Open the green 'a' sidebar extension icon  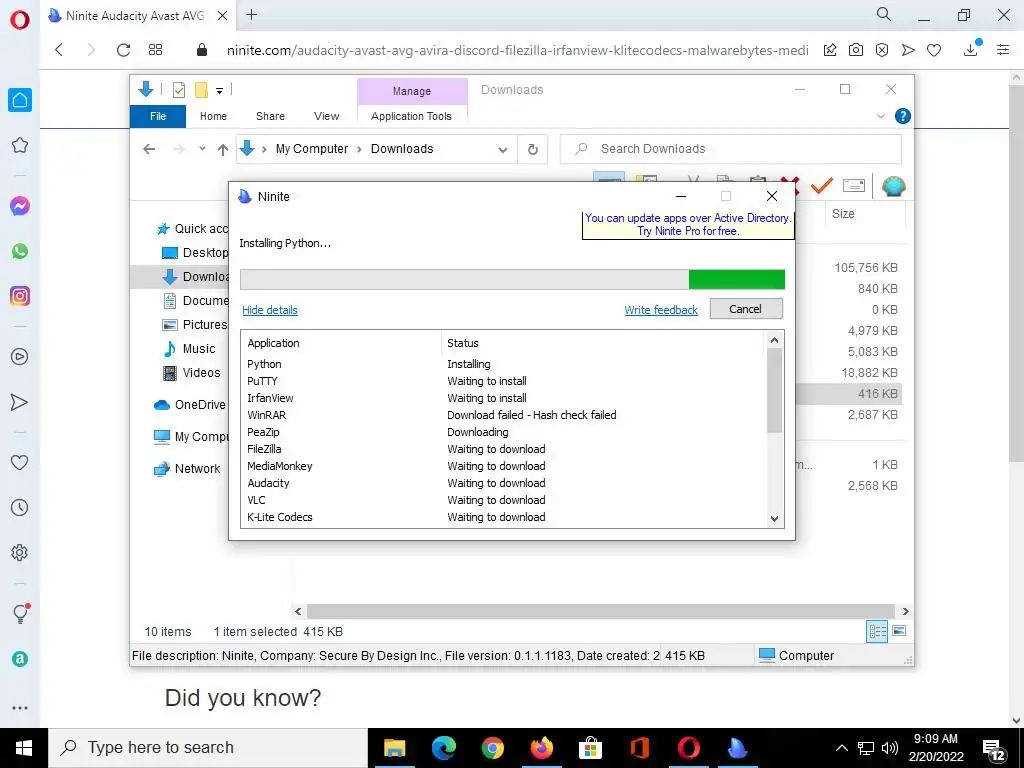pyautogui.click(x=20, y=659)
